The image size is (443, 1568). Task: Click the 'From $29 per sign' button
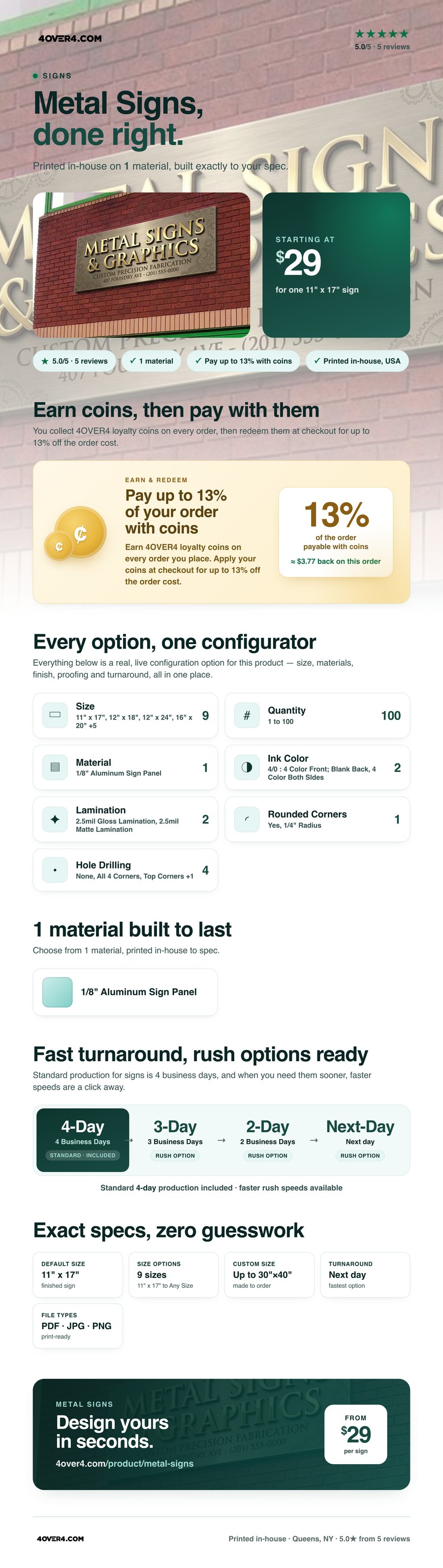pos(356,1434)
